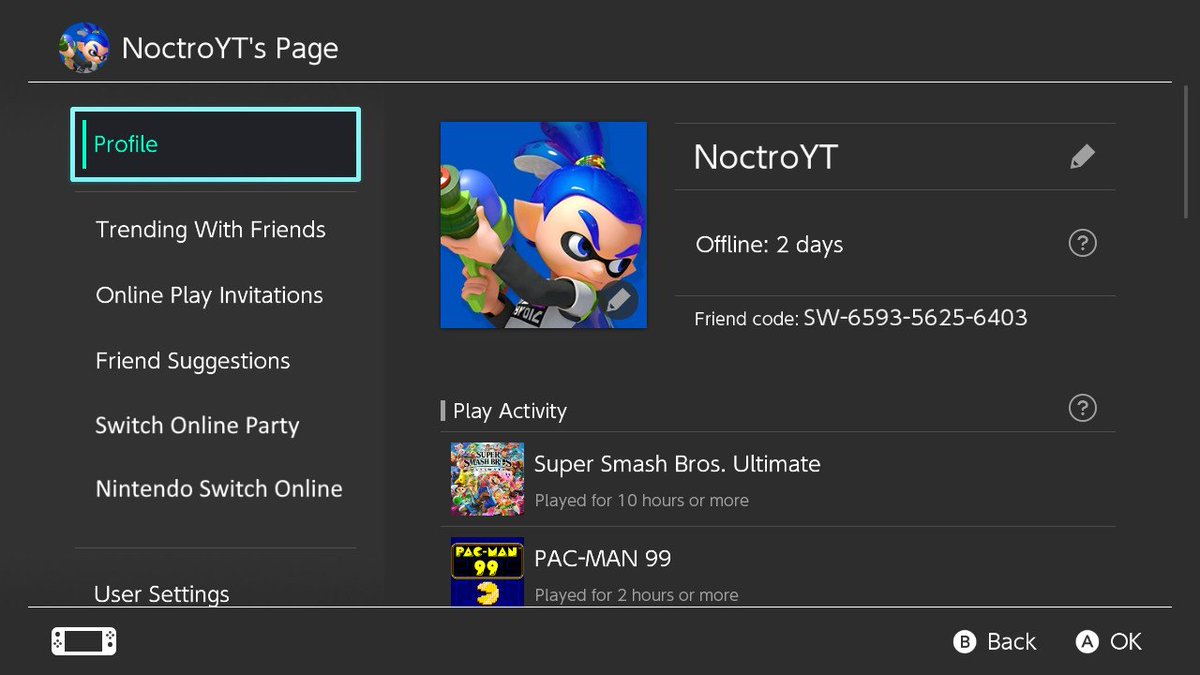This screenshot has width=1200, height=675.
Task: Click the user avatar in page header
Action: (84, 48)
